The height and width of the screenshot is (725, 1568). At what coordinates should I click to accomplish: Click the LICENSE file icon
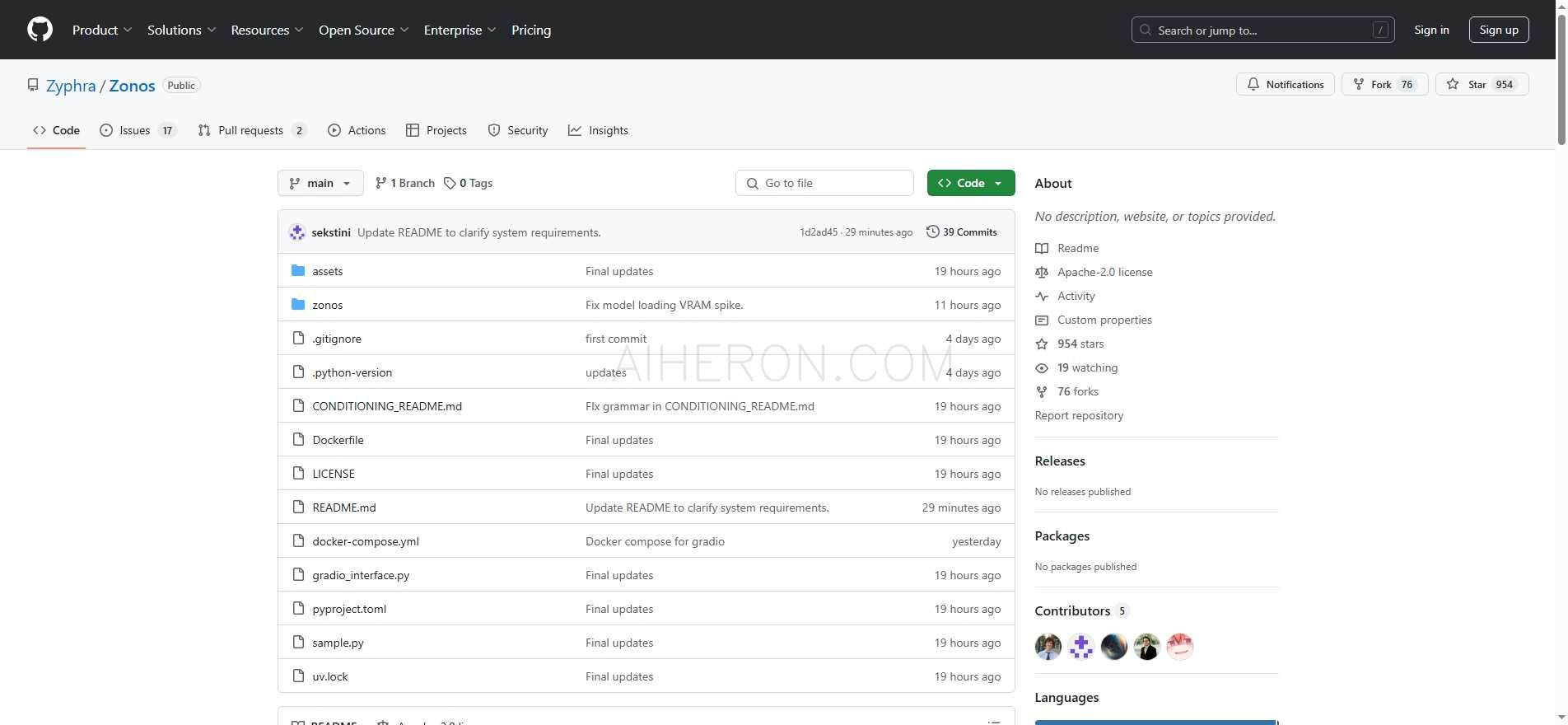tap(298, 473)
